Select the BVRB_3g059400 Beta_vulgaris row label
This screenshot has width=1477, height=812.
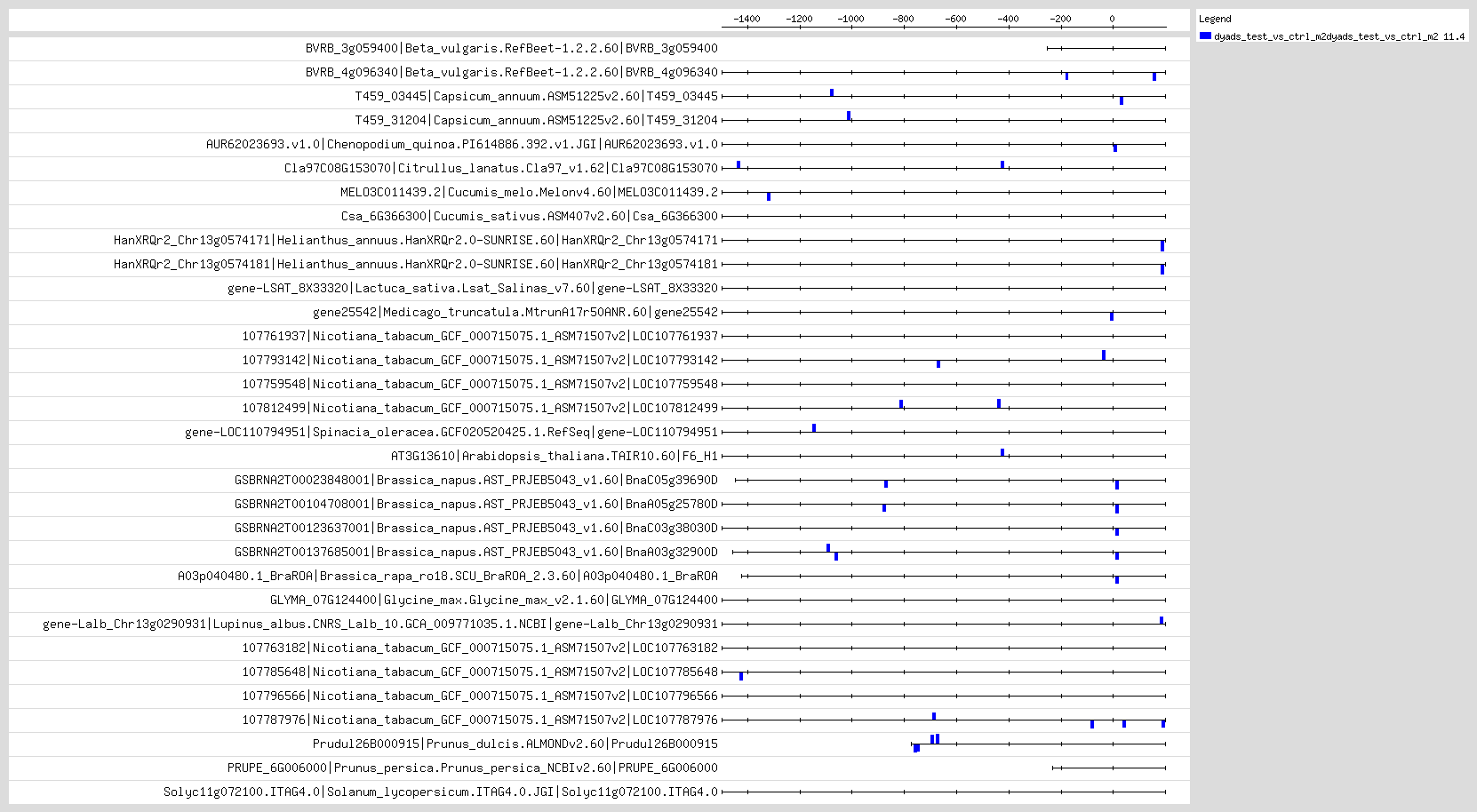pos(512,48)
